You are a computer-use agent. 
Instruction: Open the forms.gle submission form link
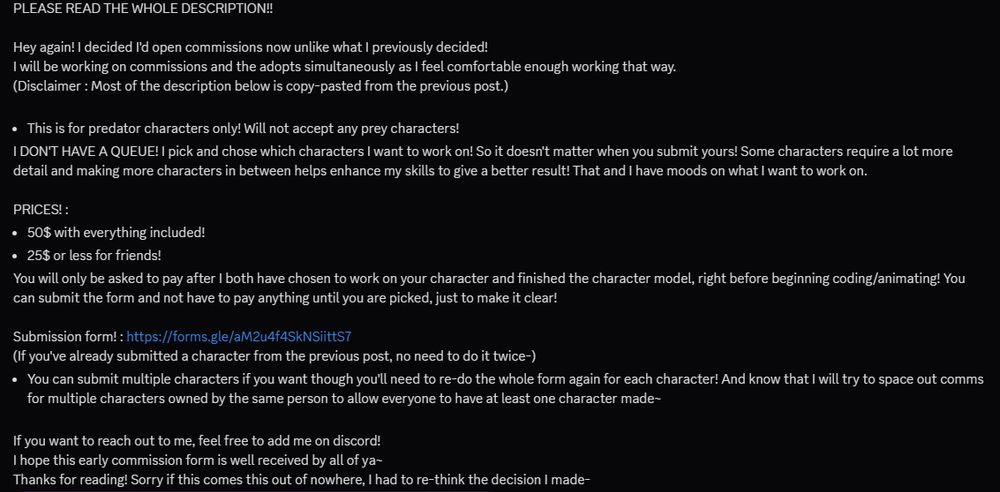(x=239, y=337)
